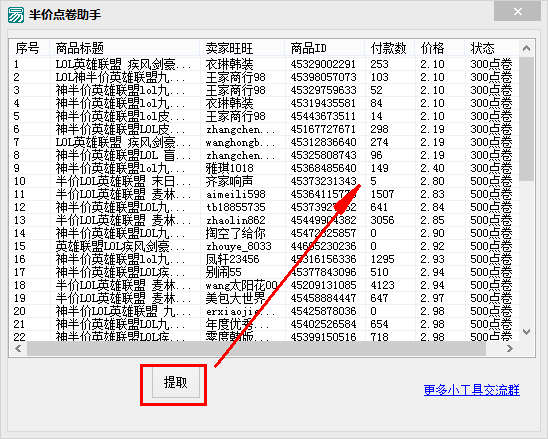
Task: Click title LOL神半价英雄联盟九...
Action: click(121, 77)
